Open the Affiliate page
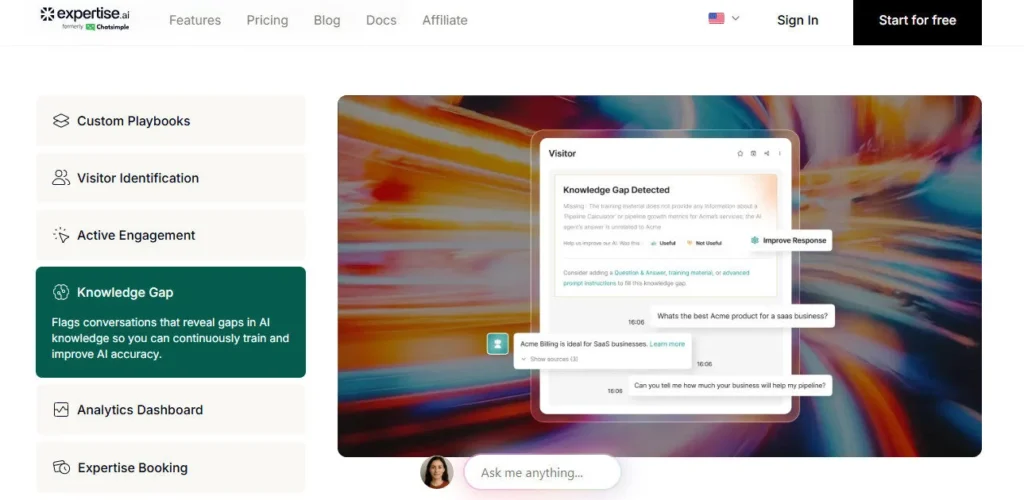This screenshot has height=500, width=1024. click(445, 20)
